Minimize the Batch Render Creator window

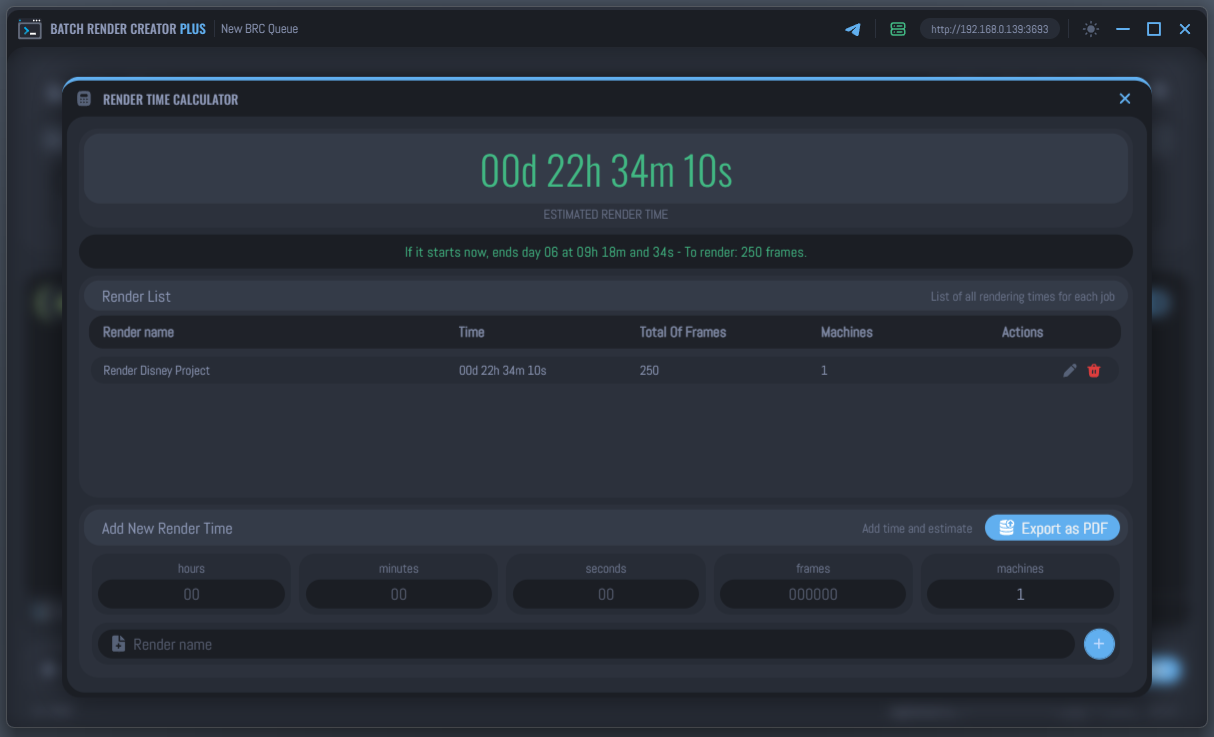click(x=1123, y=29)
